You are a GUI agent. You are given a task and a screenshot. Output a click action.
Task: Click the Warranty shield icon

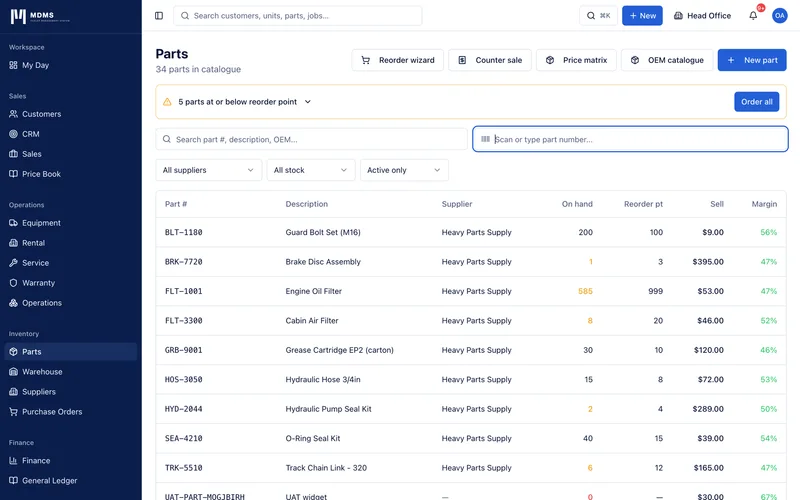[x=13, y=283]
